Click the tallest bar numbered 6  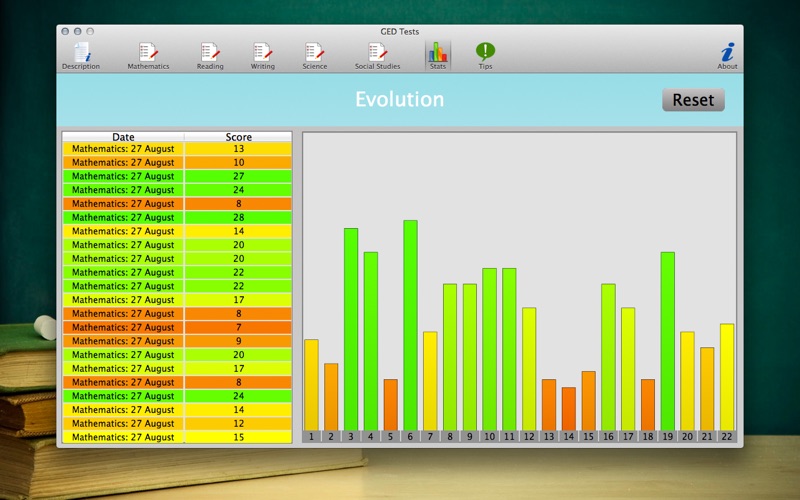[410, 326]
